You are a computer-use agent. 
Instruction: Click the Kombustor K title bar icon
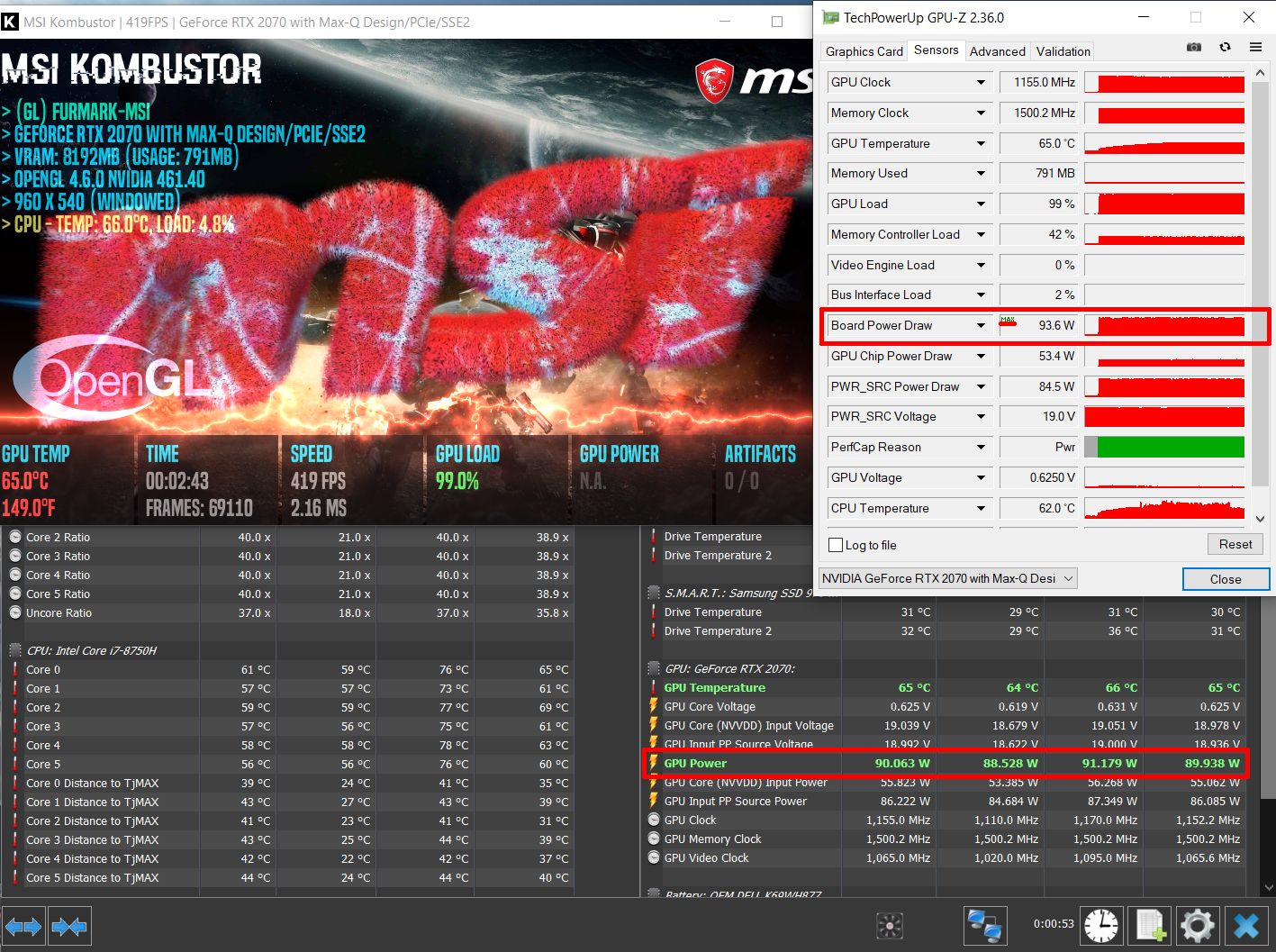pos(10,22)
